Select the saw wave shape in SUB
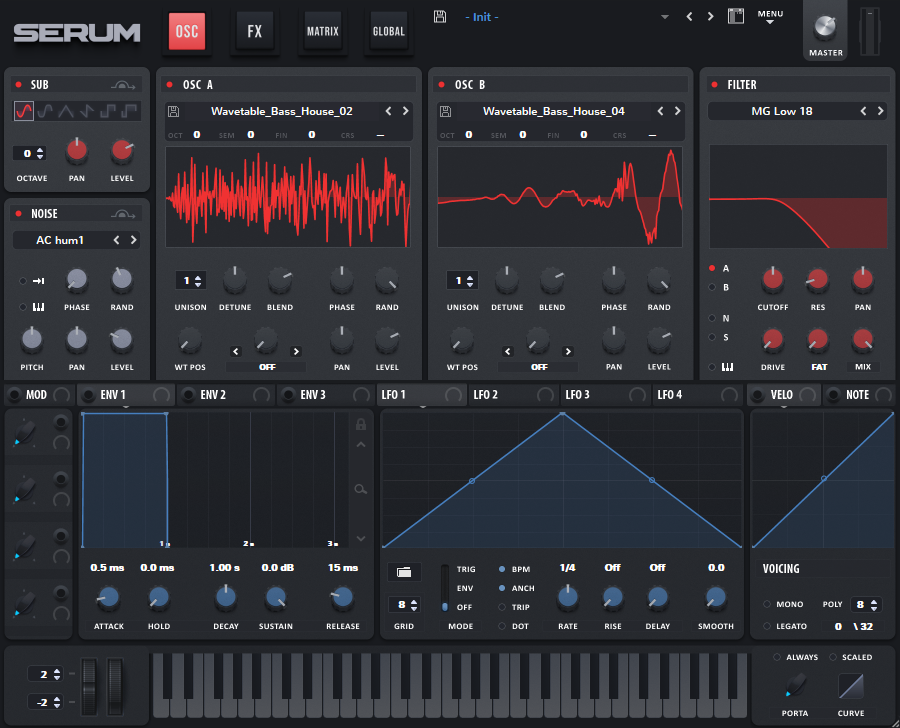The image size is (900, 728). pyautogui.click(x=87, y=111)
